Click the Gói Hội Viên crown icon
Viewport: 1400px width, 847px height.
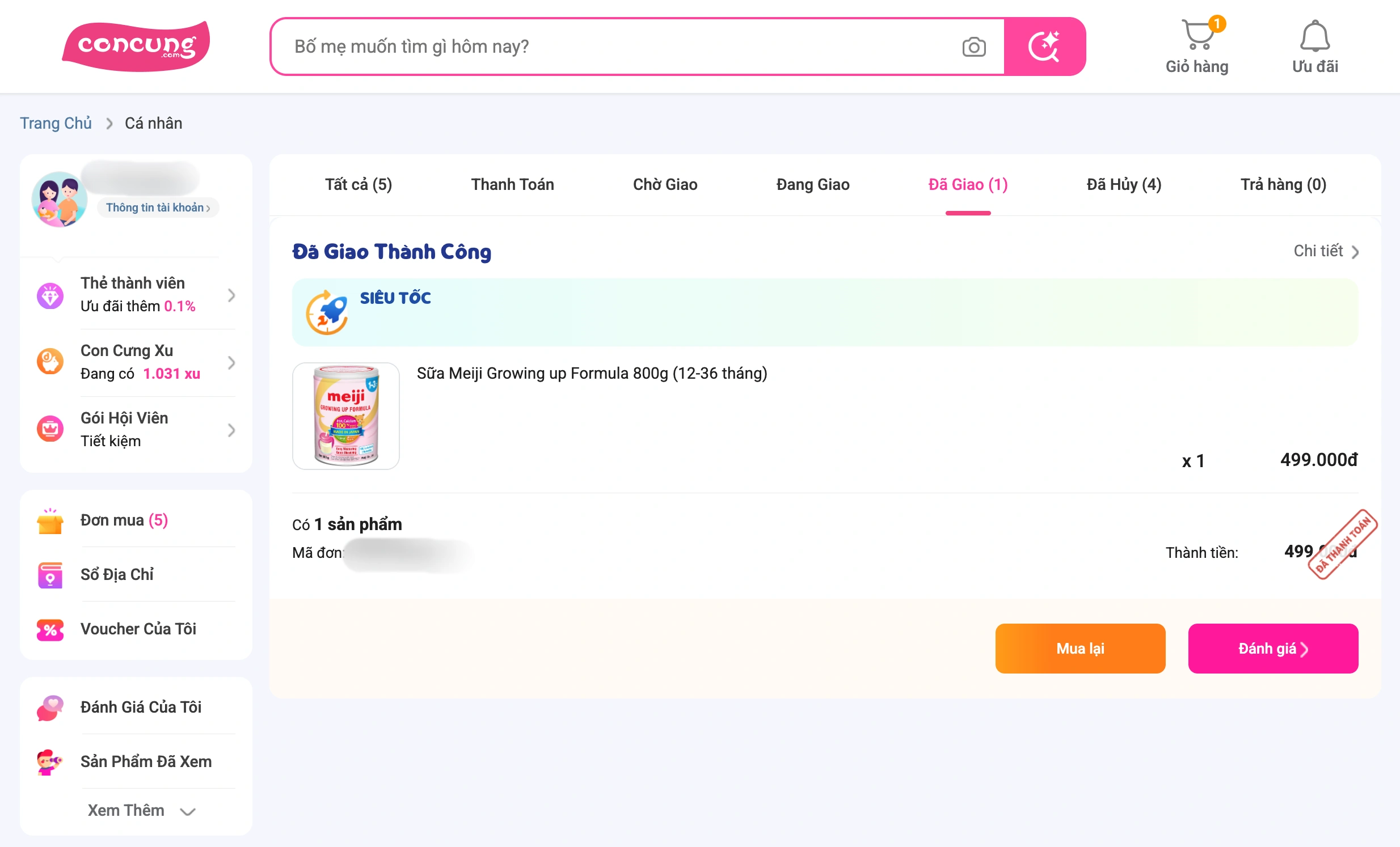point(50,429)
